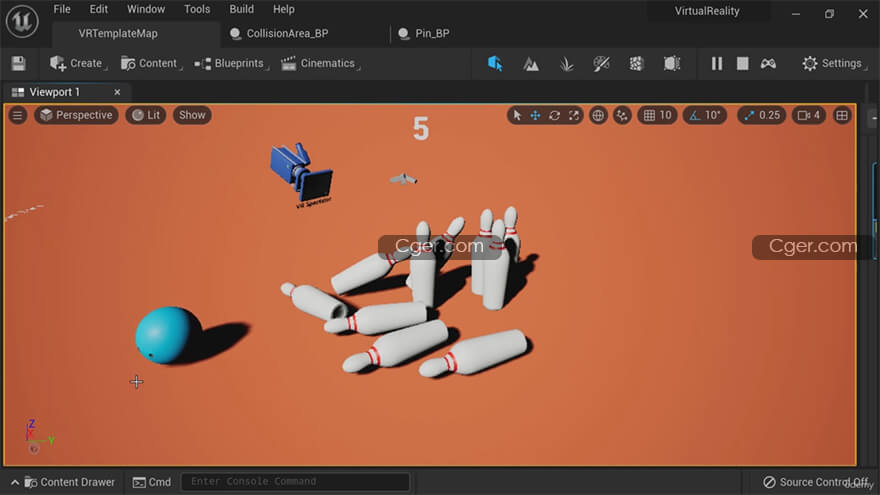Stop the running simulation
Image resolution: width=880 pixels, height=495 pixels.
tap(742, 63)
